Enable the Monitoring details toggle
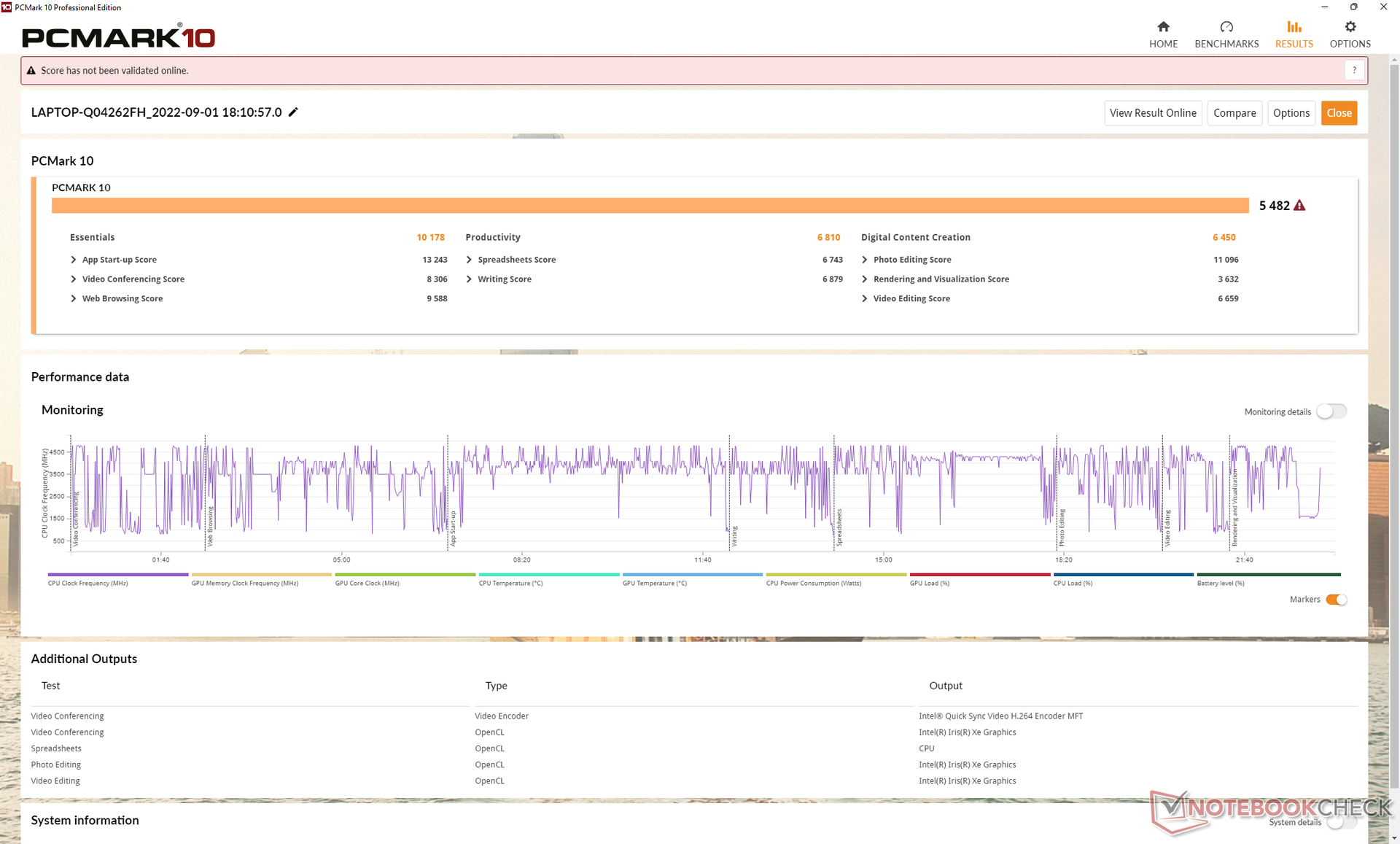The width and height of the screenshot is (1400, 844). coord(1331,411)
